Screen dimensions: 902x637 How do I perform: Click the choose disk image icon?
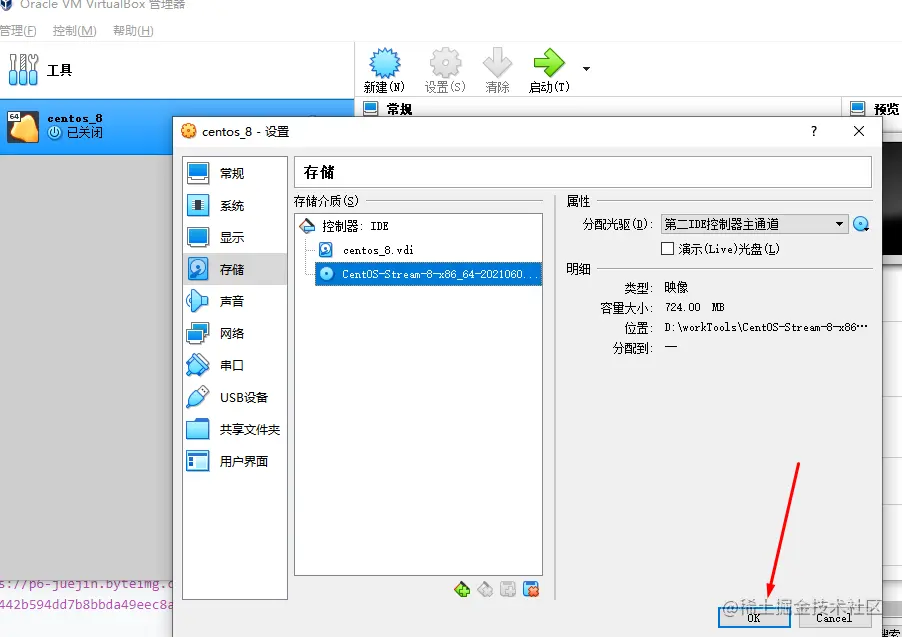[x=861, y=224]
